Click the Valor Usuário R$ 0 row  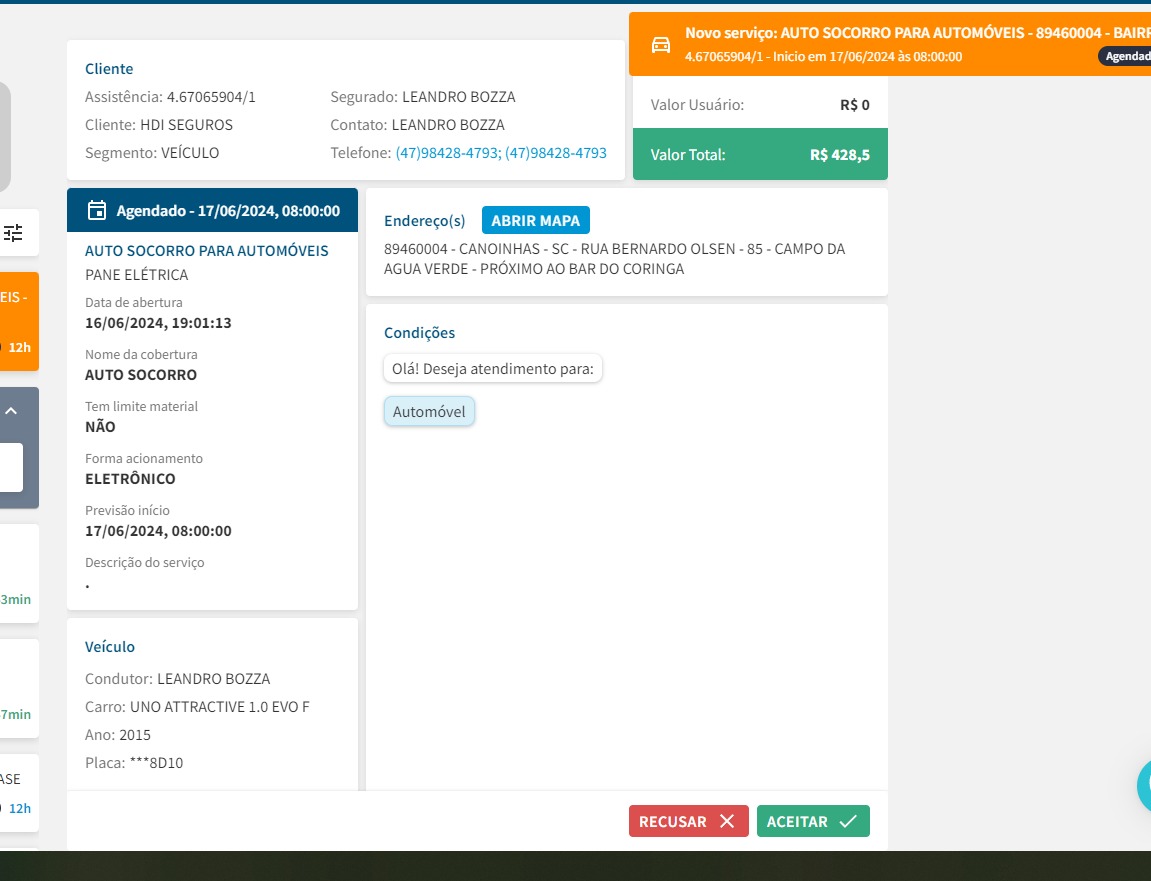[760, 104]
